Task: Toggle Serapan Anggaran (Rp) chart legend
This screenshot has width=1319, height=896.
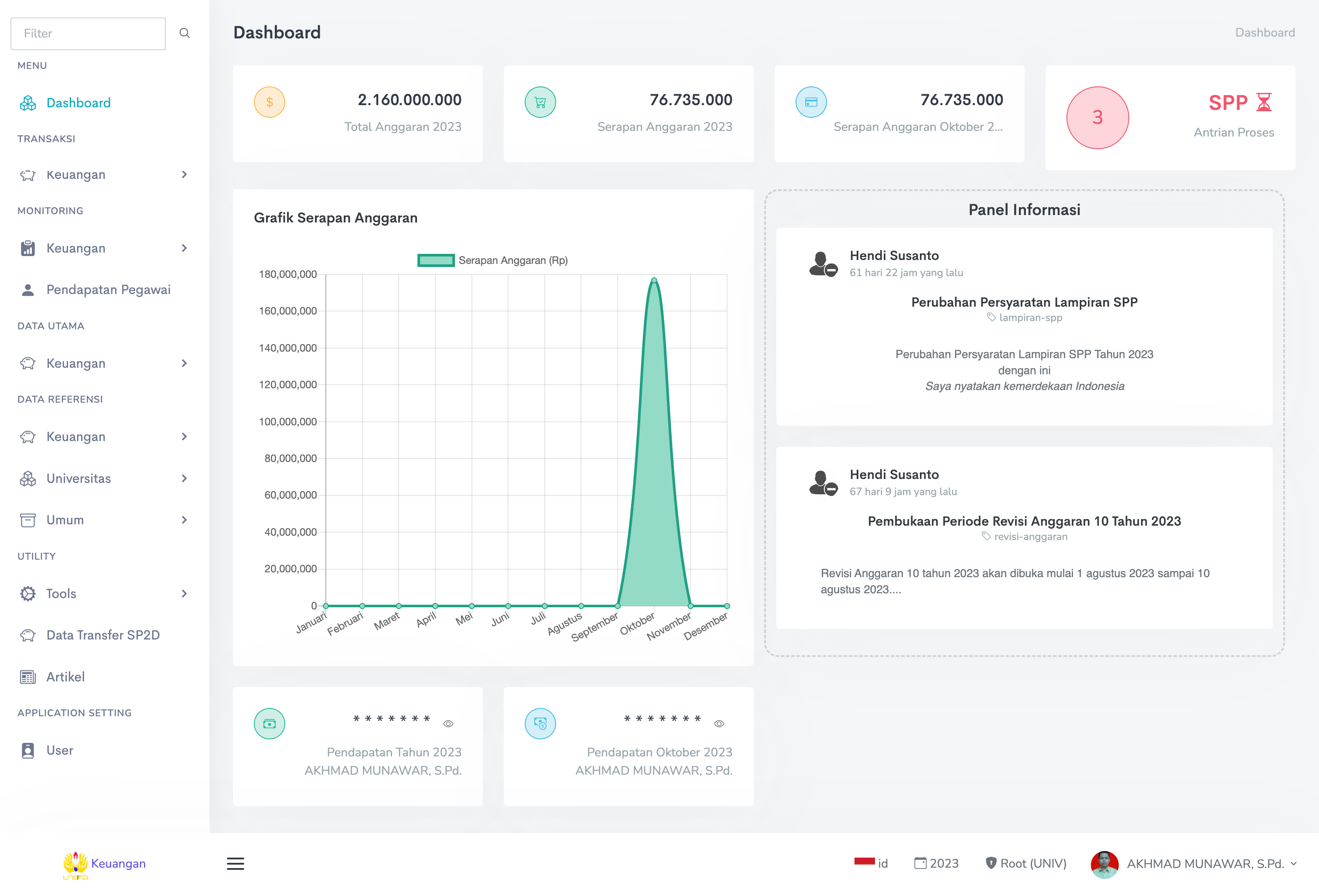Action: coord(492,260)
